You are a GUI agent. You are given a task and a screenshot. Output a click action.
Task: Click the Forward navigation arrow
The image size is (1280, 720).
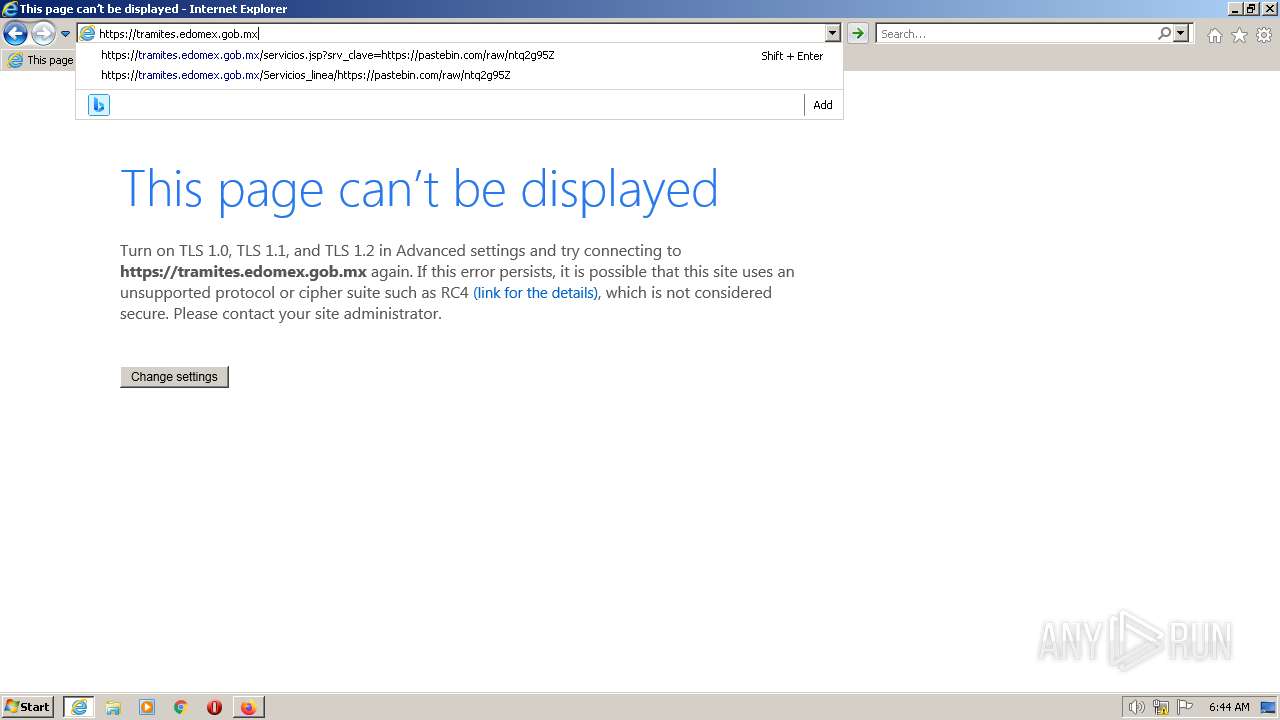(x=43, y=34)
